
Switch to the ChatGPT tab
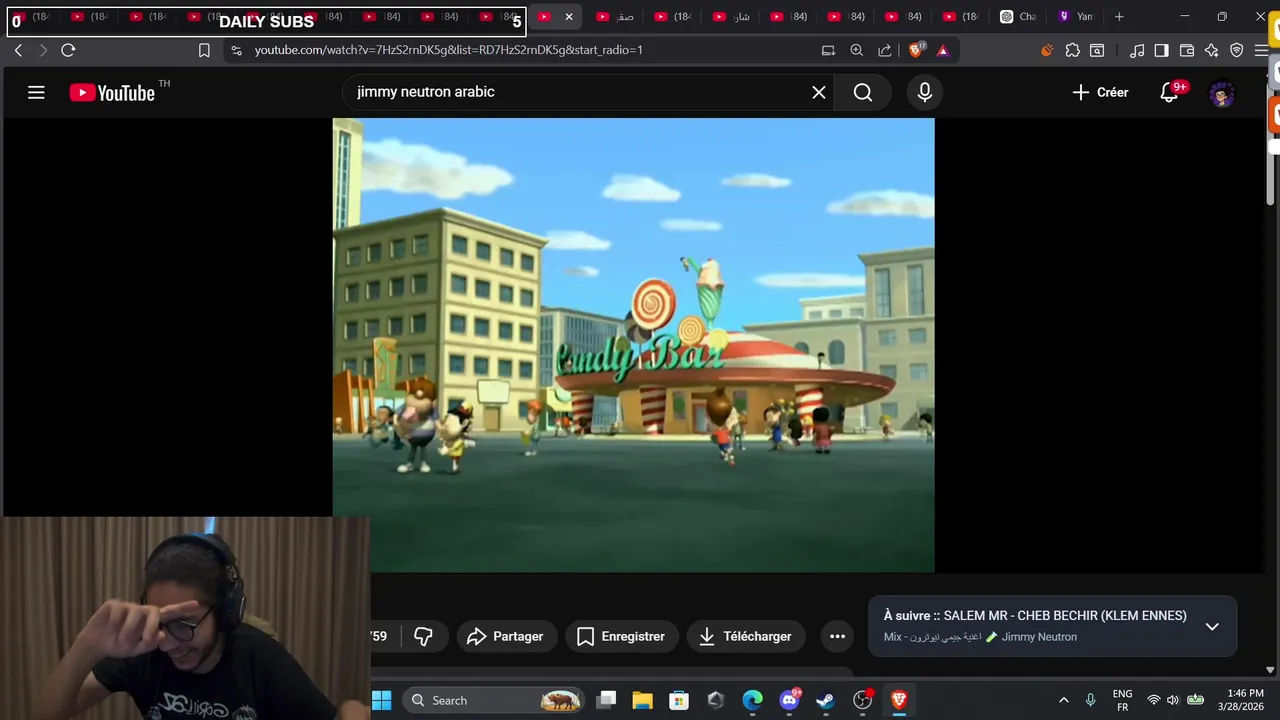(x=1019, y=17)
